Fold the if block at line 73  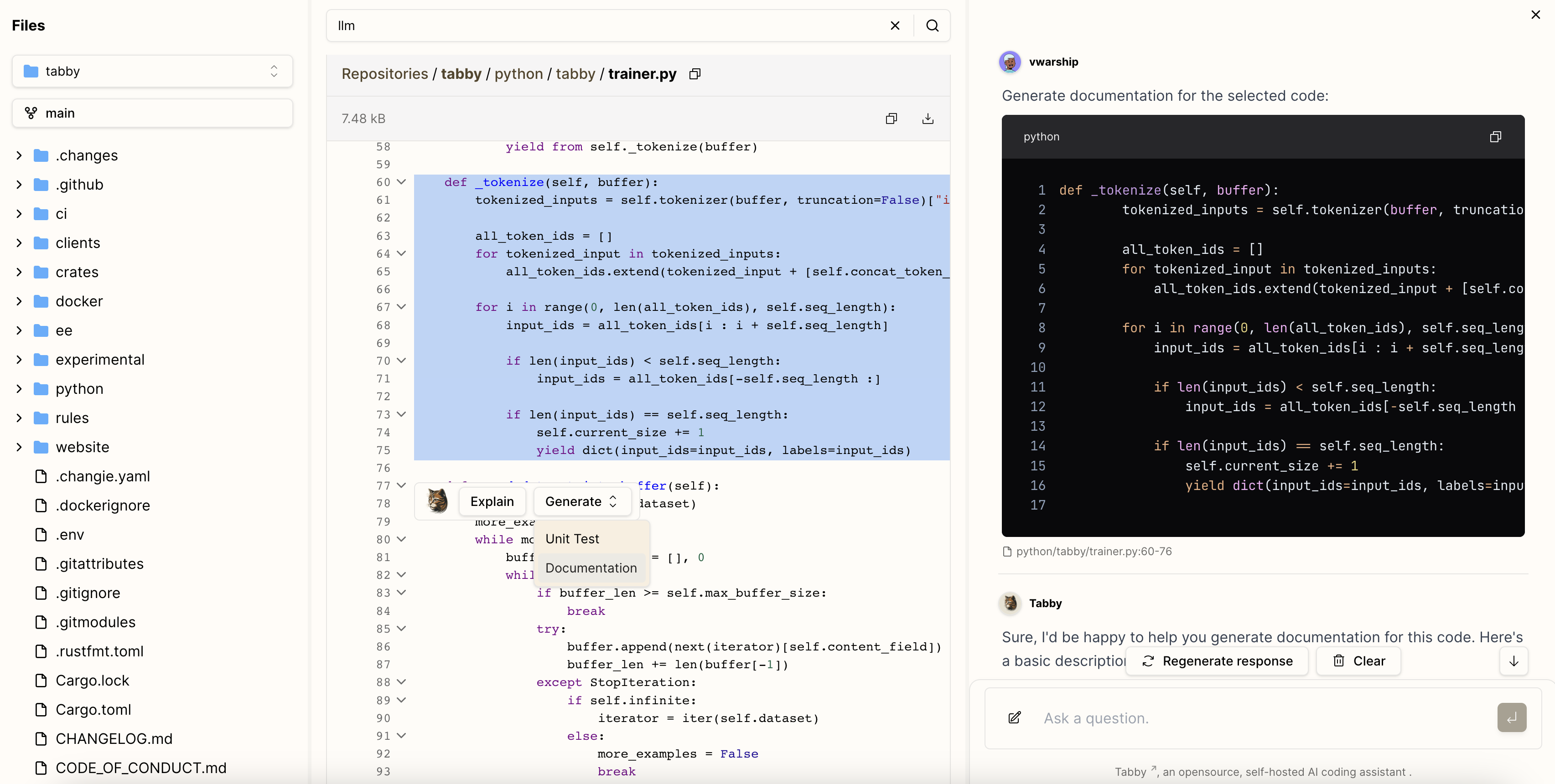401,414
